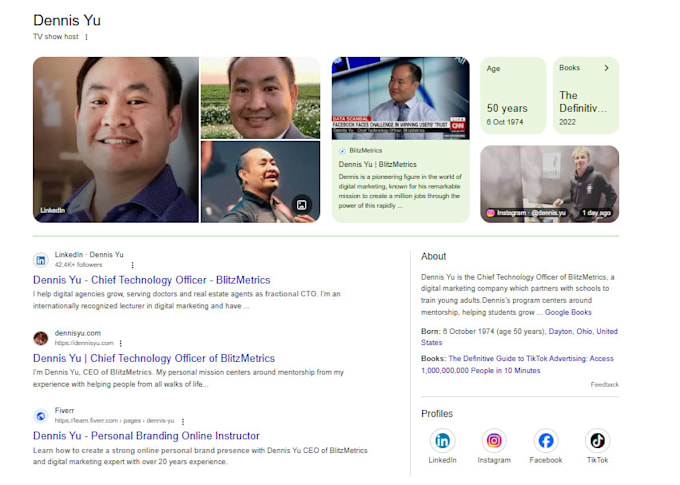Click the Feedback link under About
Screen dimensions: 680x485
tap(605, 385)
